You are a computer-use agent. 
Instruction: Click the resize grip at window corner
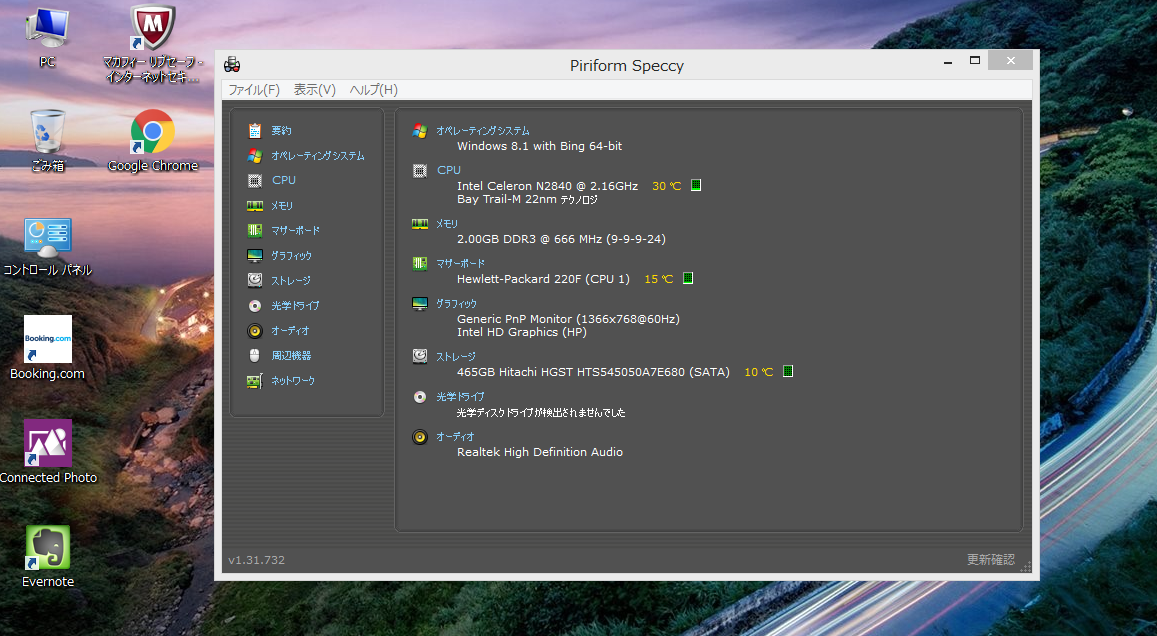click(1026, 567)
